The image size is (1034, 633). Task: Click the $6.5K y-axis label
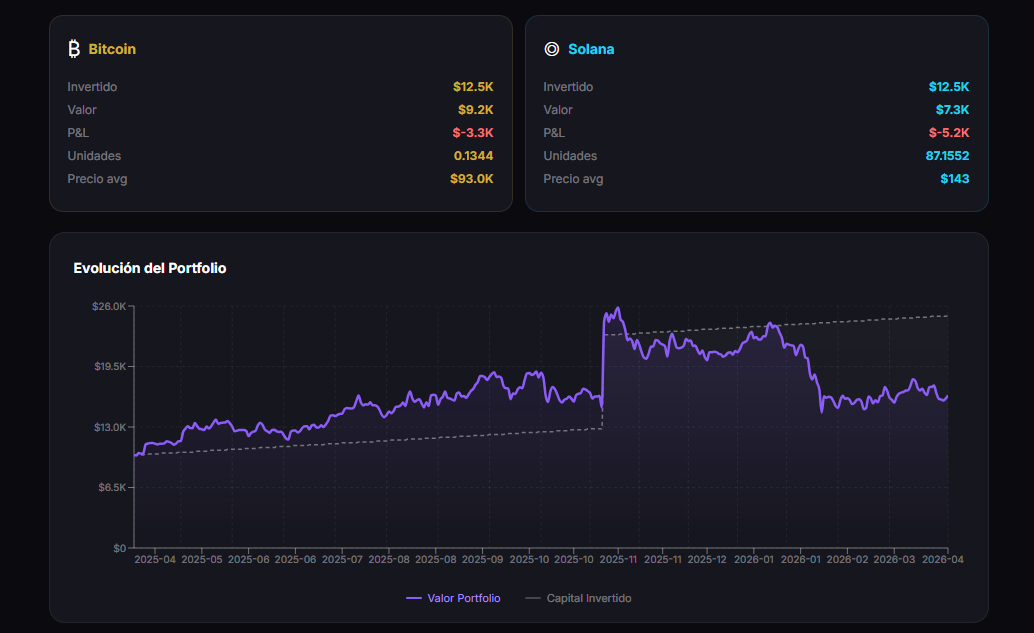(112, 487)
